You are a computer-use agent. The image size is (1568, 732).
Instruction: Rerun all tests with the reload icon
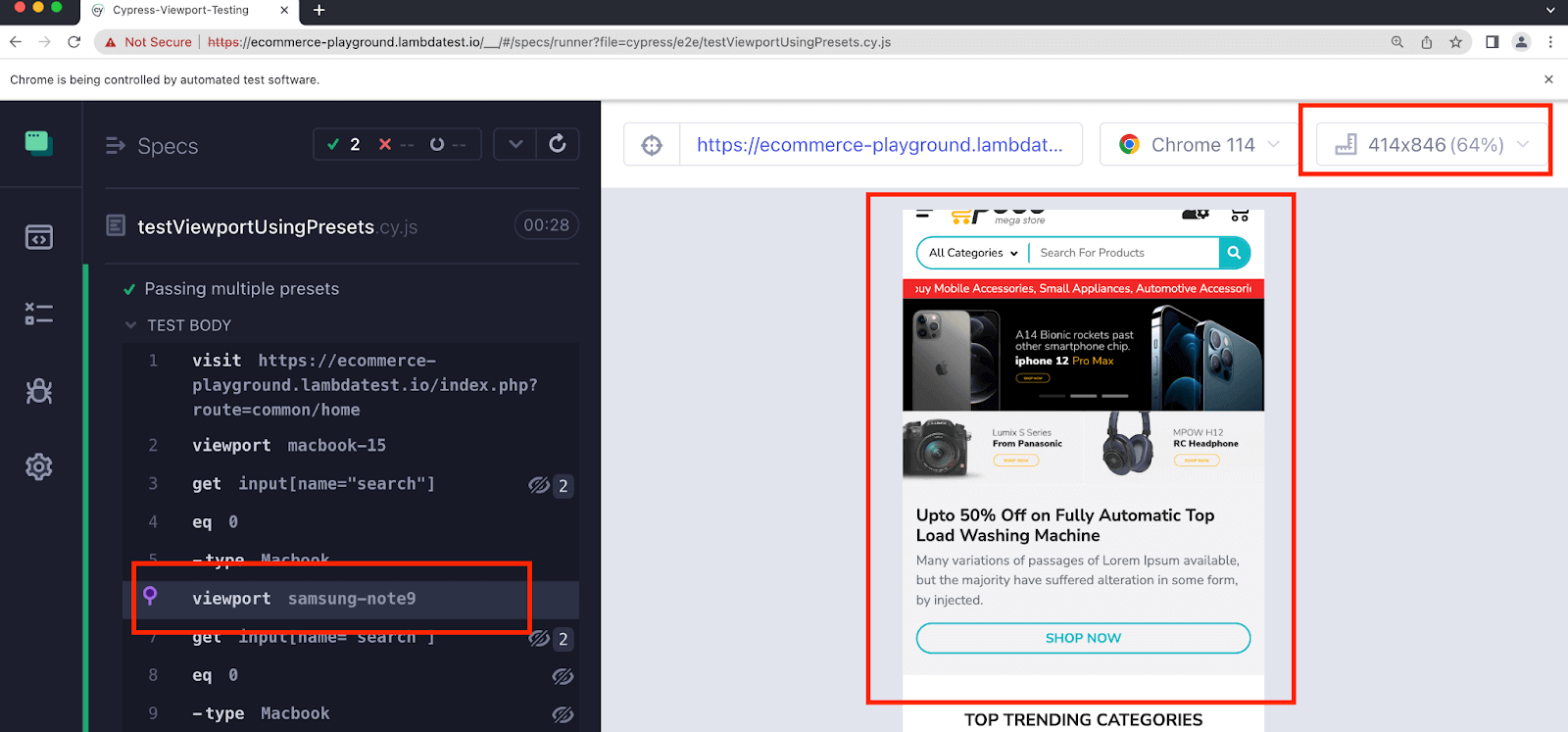(x=558, y=144)
